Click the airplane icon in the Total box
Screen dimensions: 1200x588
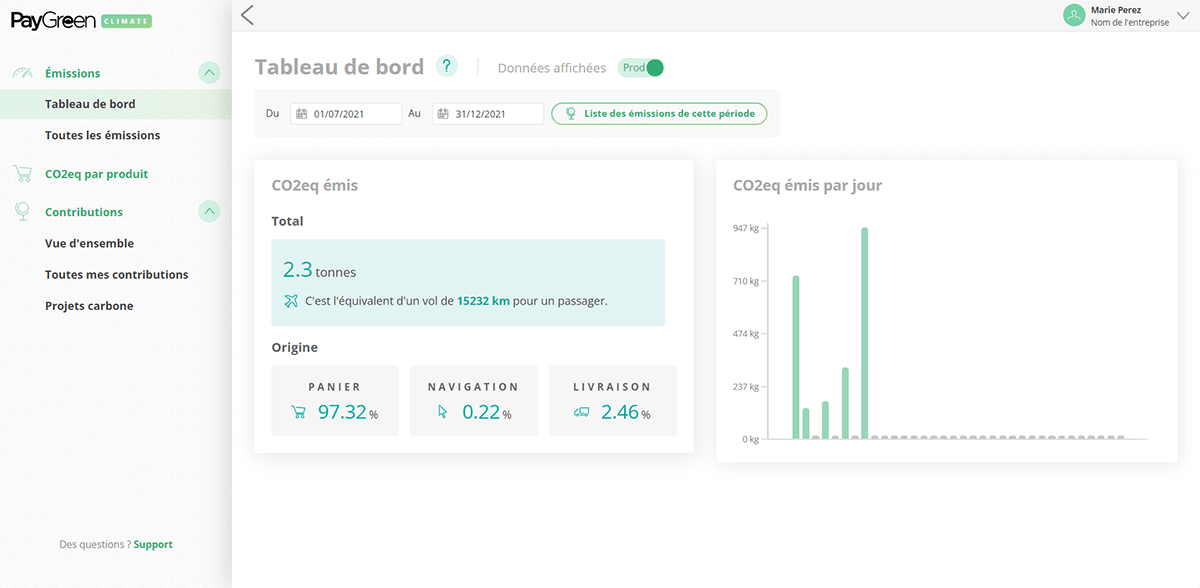(291, 301)
